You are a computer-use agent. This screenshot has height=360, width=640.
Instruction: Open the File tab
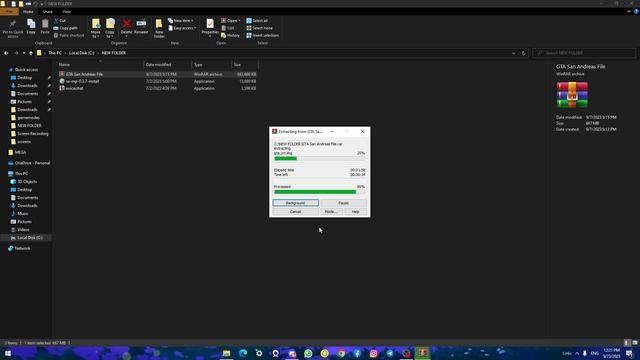coord(9,12)
